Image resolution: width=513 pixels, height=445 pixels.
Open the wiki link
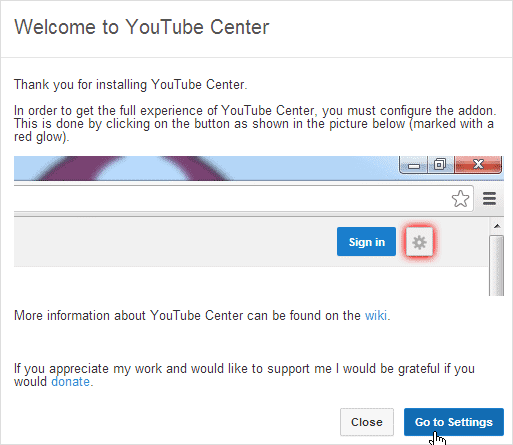[x=376, y=315]
